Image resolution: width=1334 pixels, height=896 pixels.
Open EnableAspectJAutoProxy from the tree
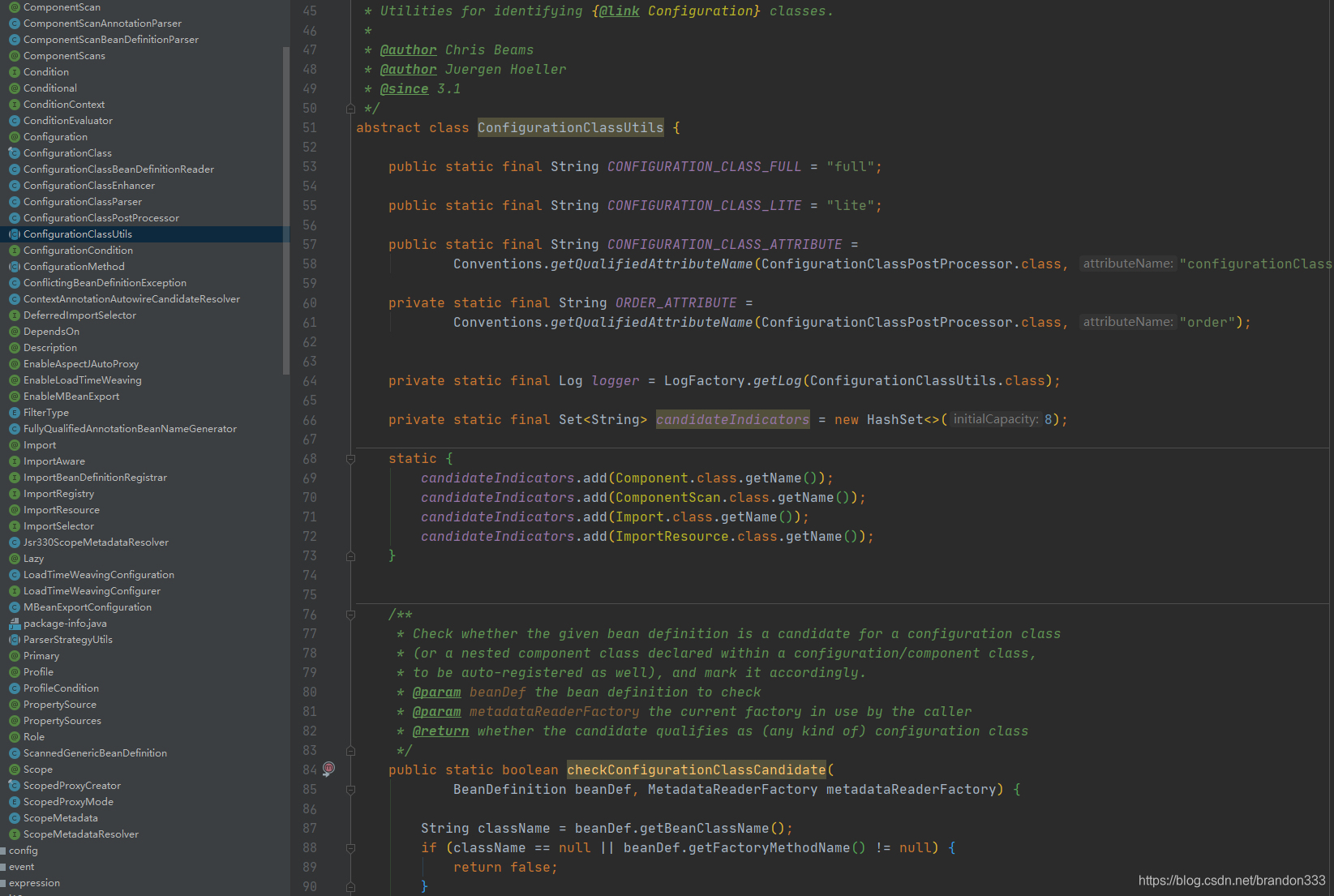pyautogui.click(x=81, y=364)
